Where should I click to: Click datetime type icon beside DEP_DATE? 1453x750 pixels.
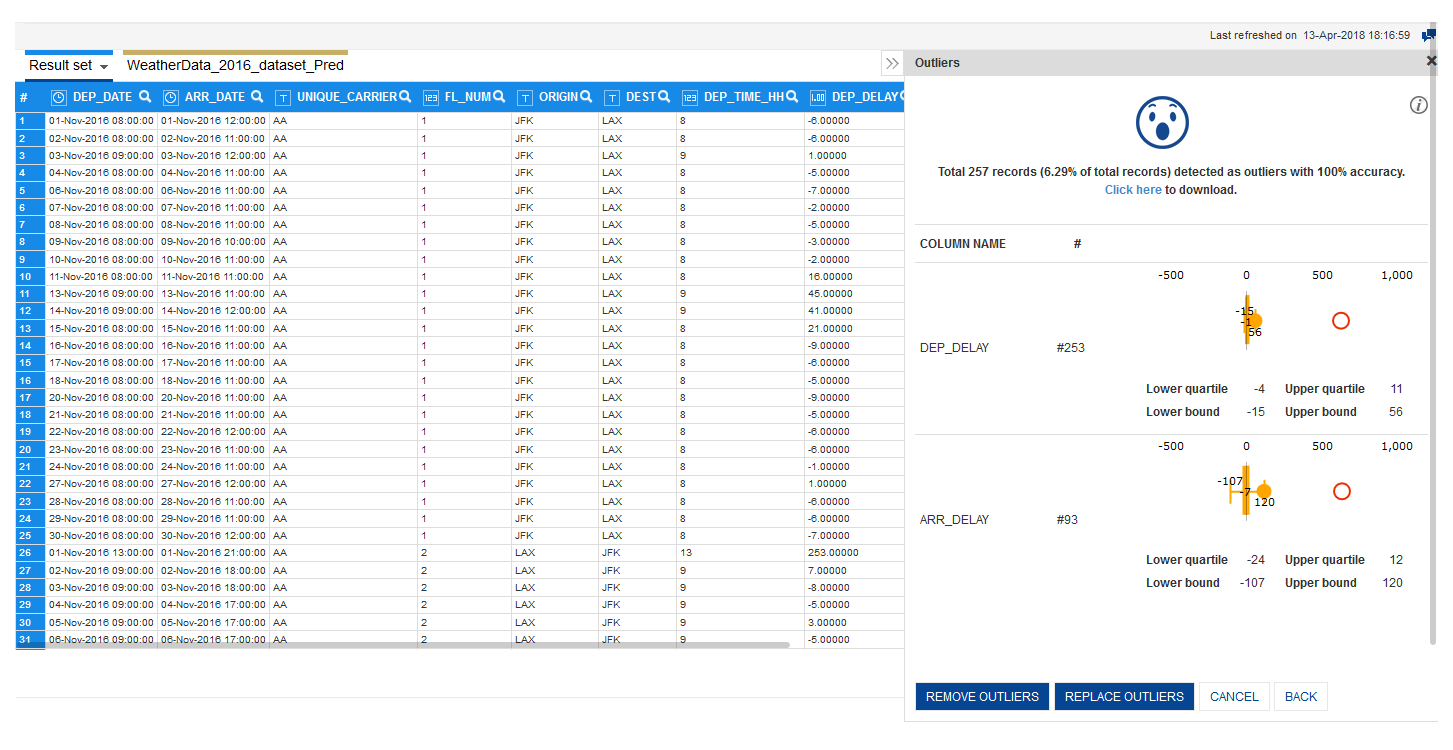pos(59,98)
